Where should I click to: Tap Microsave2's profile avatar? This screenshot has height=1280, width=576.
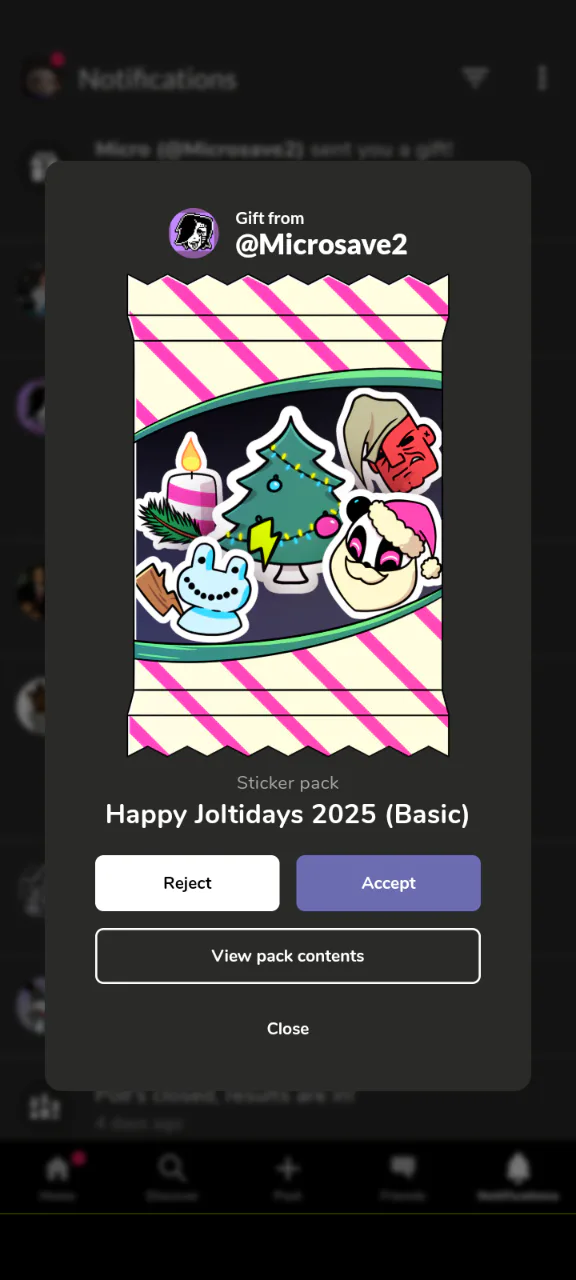click(x=193, y=233)
